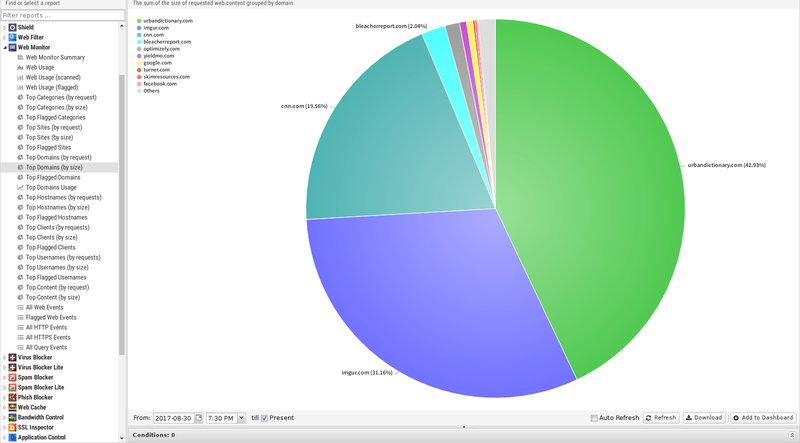Select Top Sites (by request) report

pos(53,127)
